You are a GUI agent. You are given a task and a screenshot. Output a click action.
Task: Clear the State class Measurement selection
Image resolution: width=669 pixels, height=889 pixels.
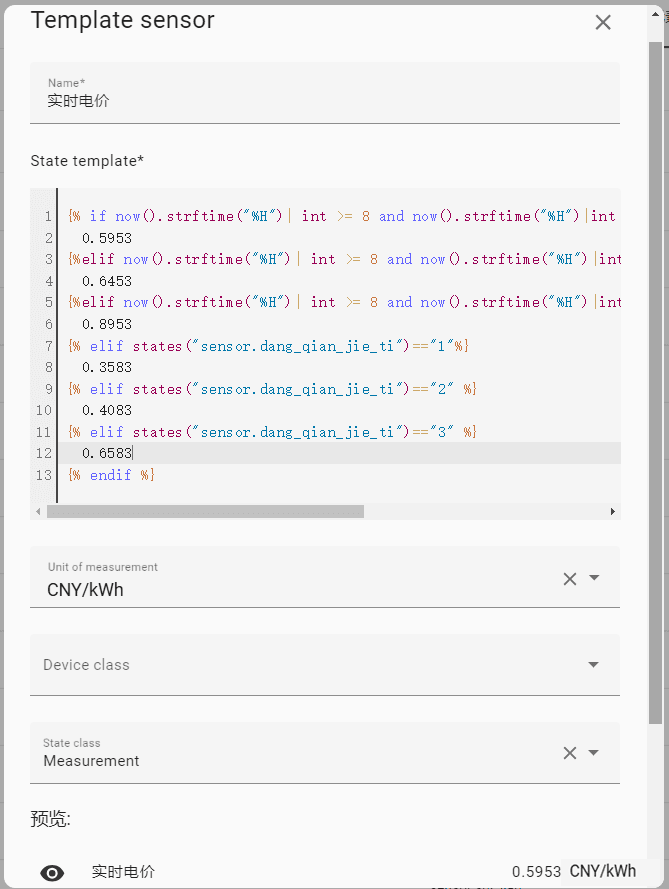tap(570, 753)
